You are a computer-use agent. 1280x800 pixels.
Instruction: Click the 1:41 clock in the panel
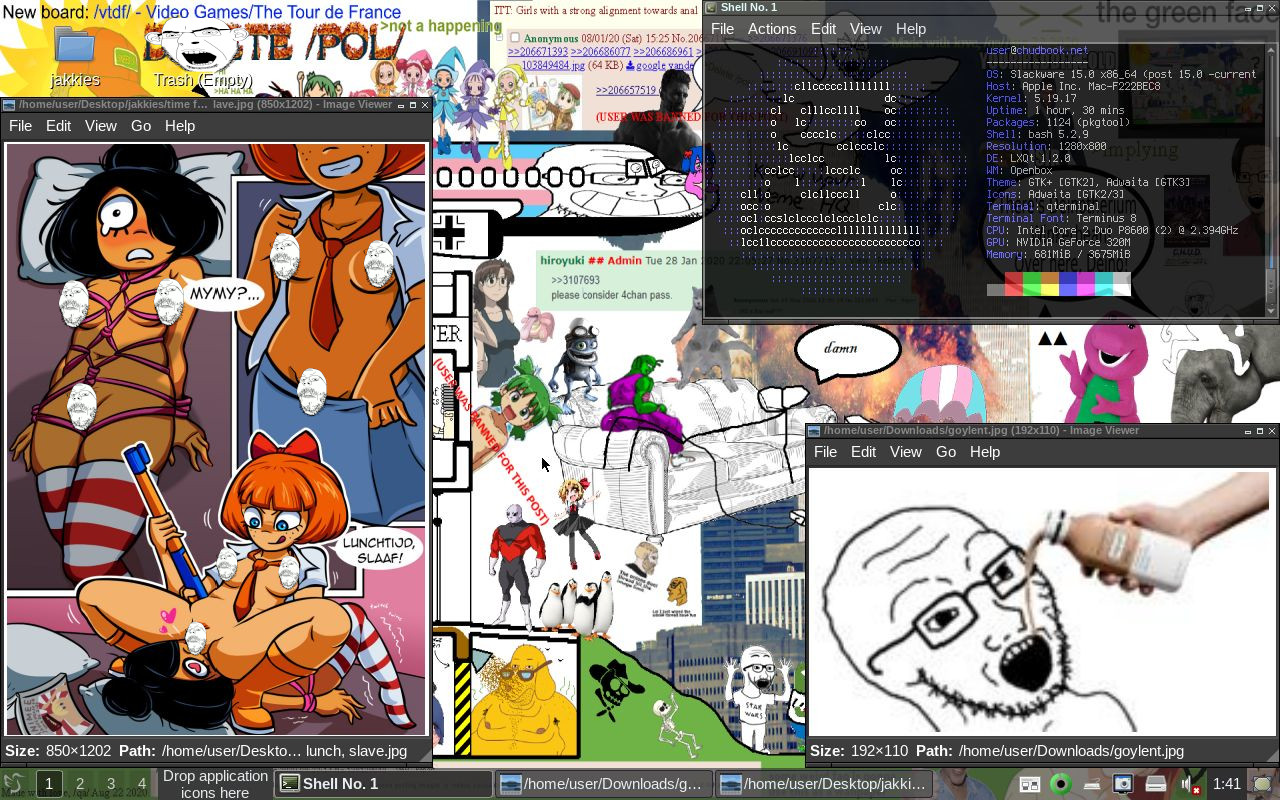pyautogui.click(x=1227, y=784)
